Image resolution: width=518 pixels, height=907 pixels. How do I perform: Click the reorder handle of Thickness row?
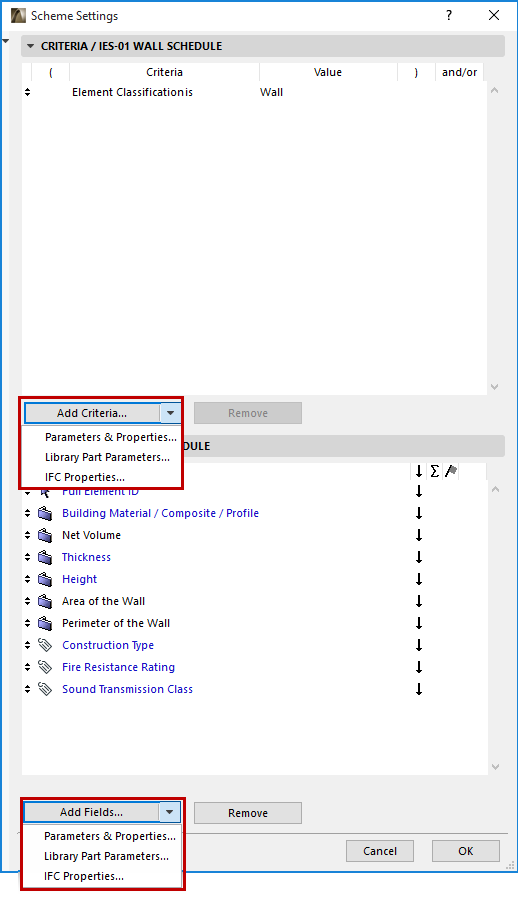tap(27, 557)
